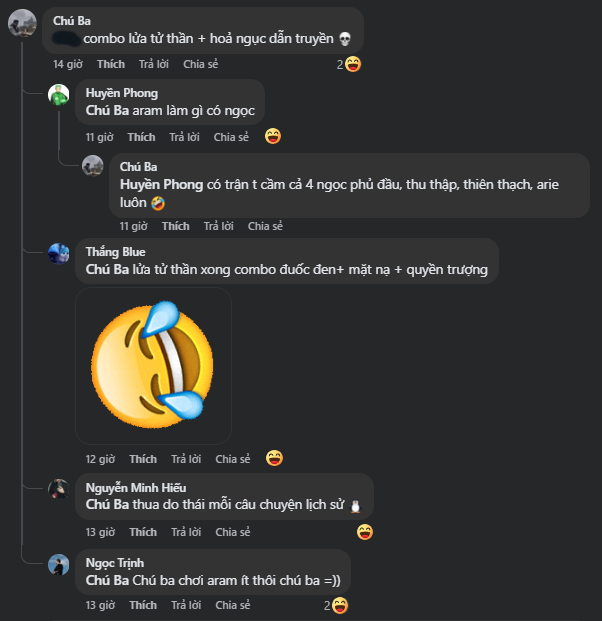View reactions on Thắng Blue's comment
Viewport: 602px width, 621px height.
274,459
